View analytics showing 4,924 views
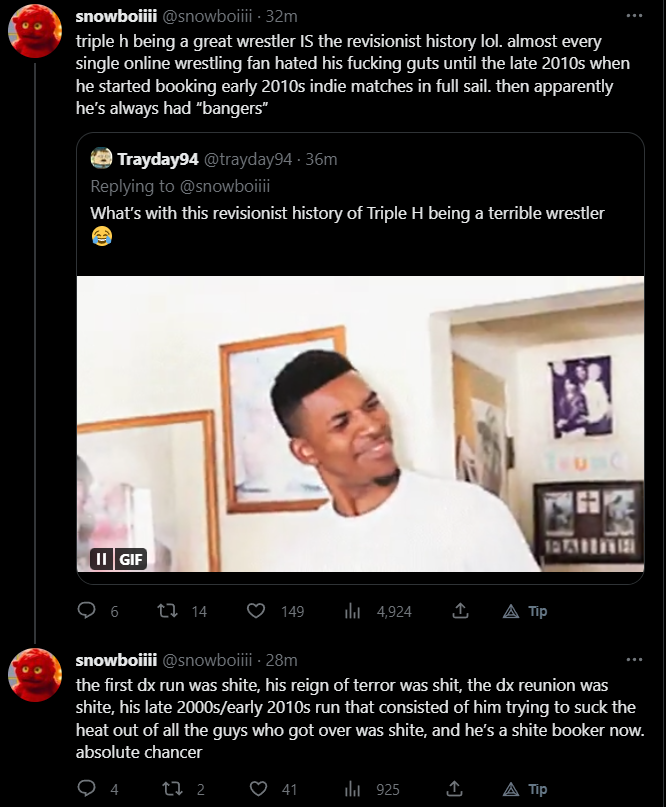 tap(352, 610)
